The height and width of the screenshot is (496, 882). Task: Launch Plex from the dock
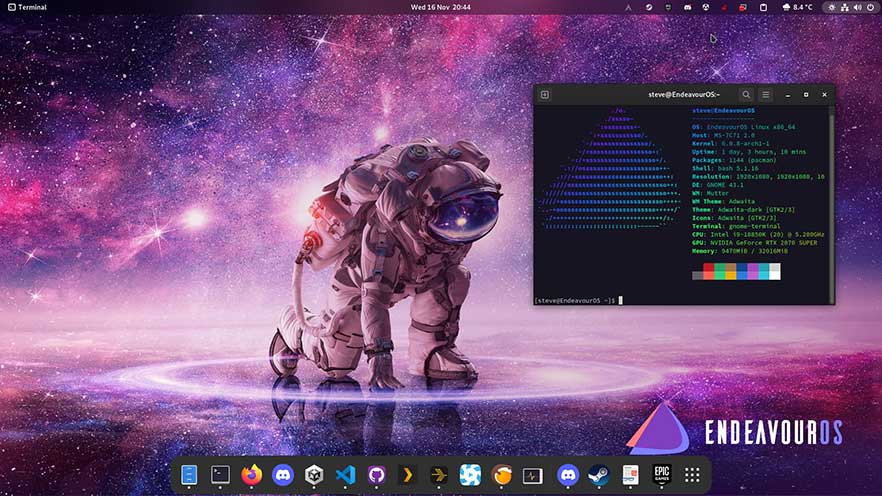point(407,475)
